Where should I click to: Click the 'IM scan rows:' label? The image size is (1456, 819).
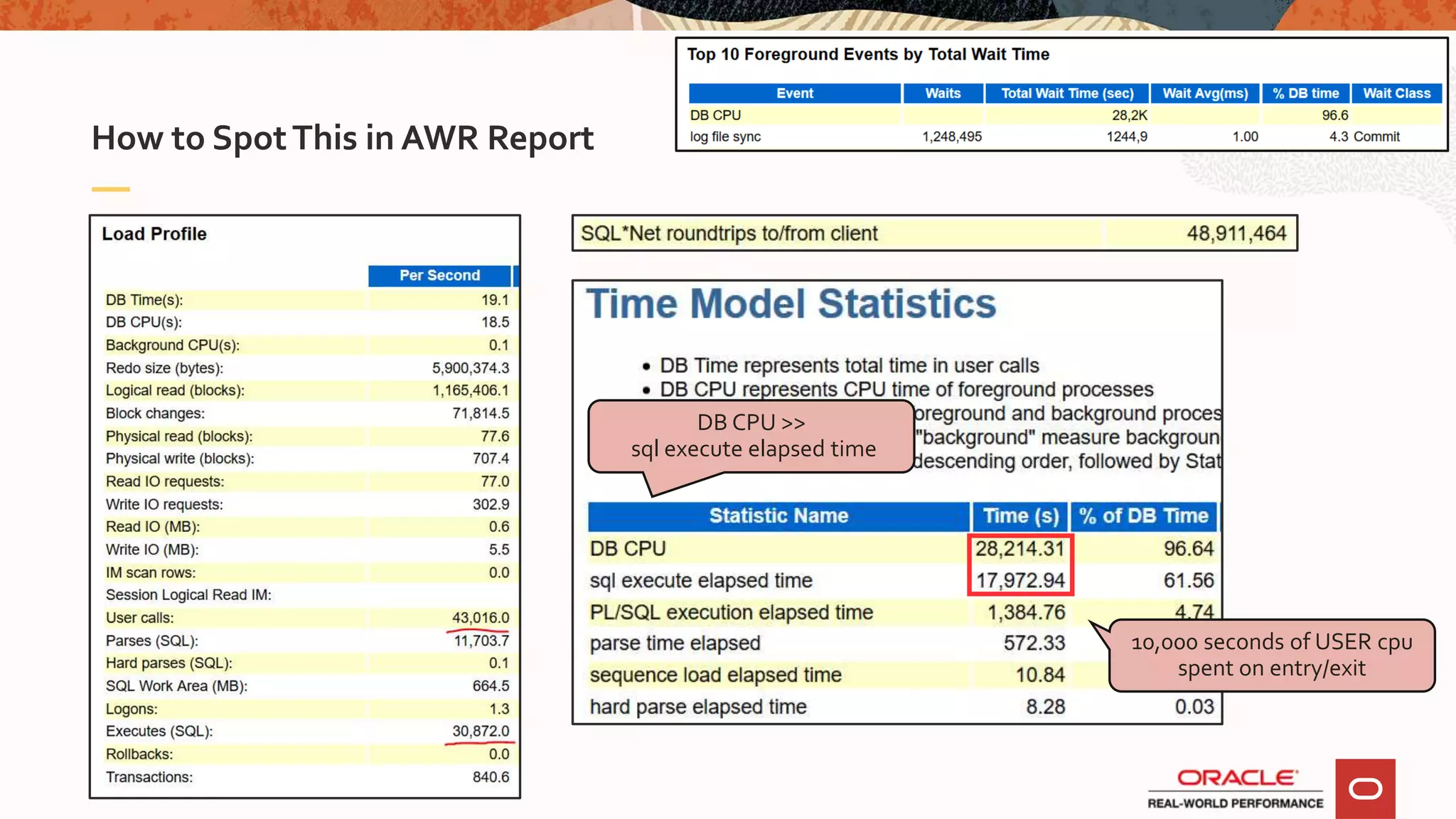coord(151,572)
